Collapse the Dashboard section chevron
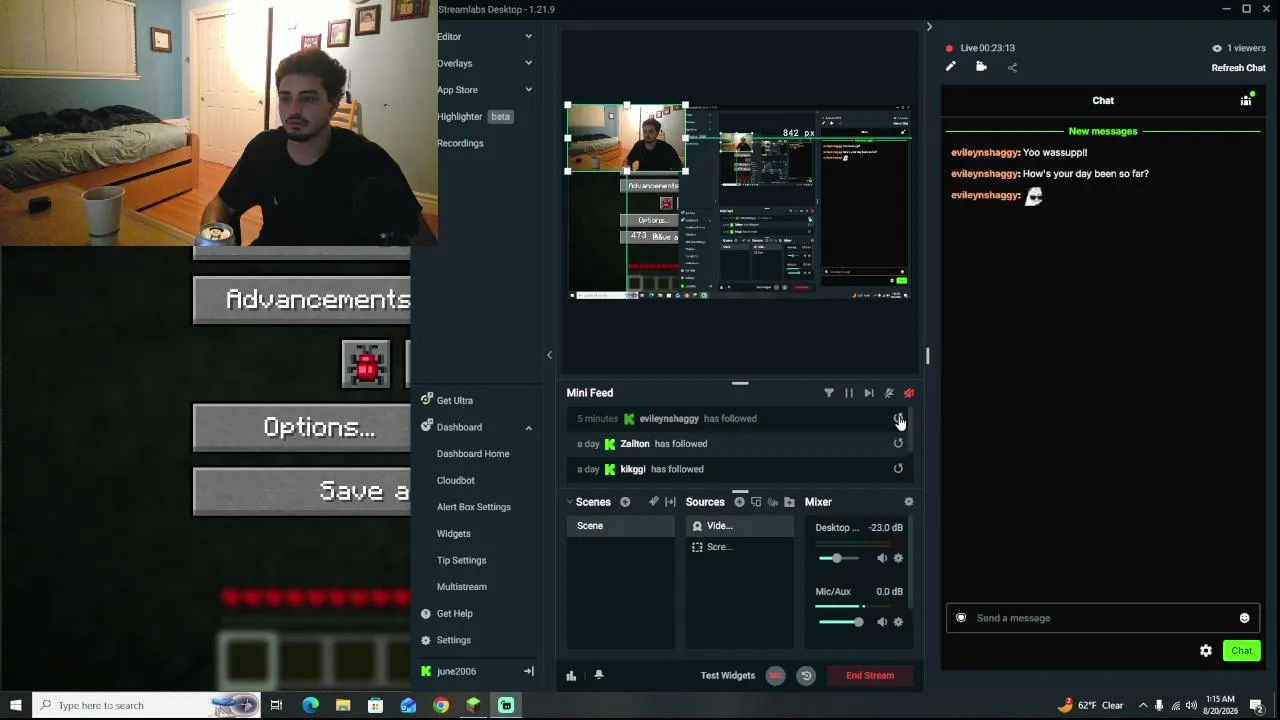Screen dimensions: 1280x720 (528, 428)
